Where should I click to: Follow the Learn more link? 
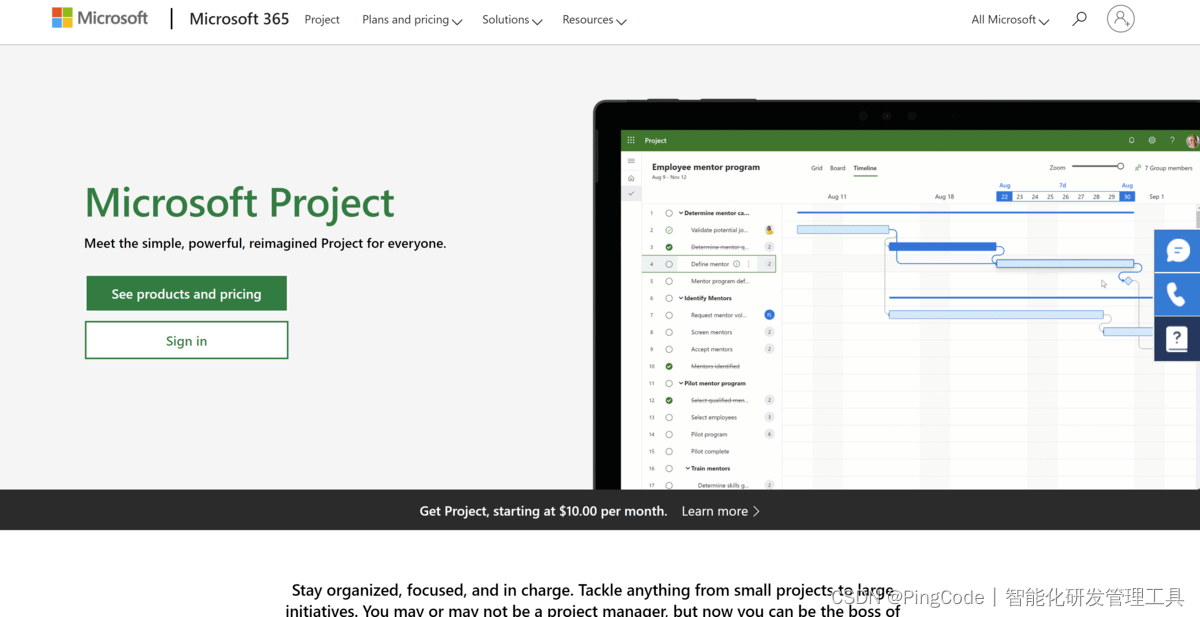coord(721,511)
